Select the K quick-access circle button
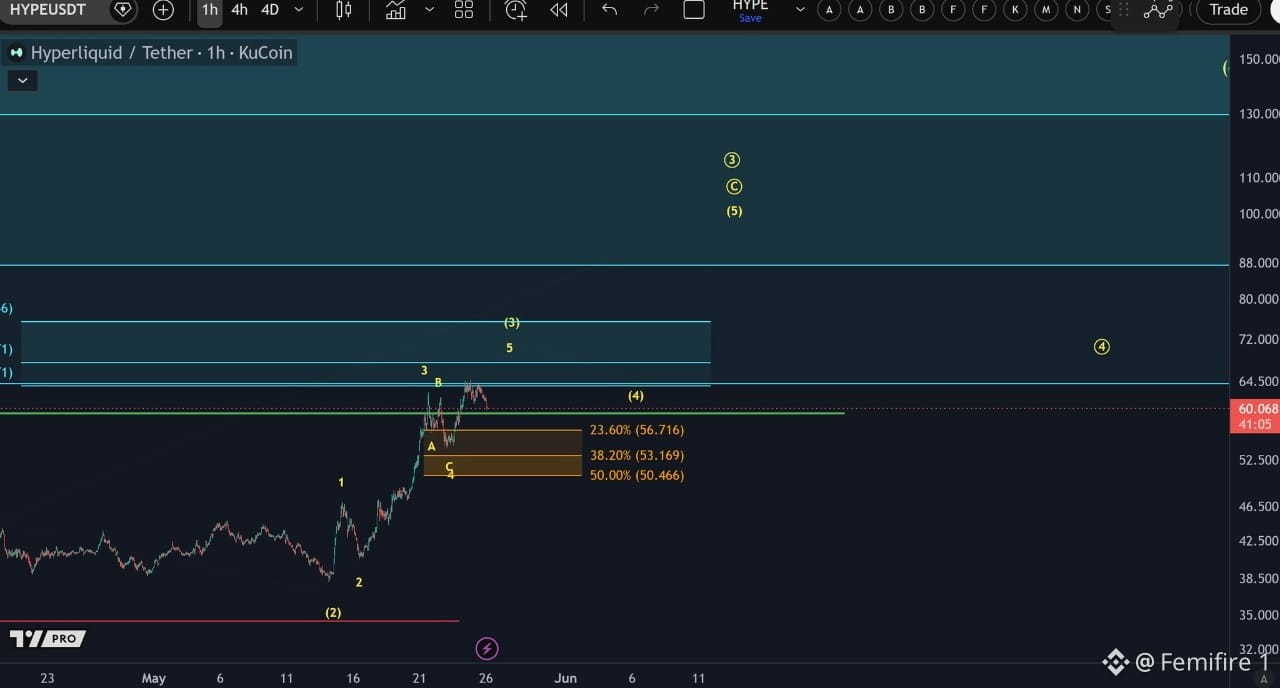Screen dimensions: 1280x688 pyautogui.click(x=1016, y=10)
